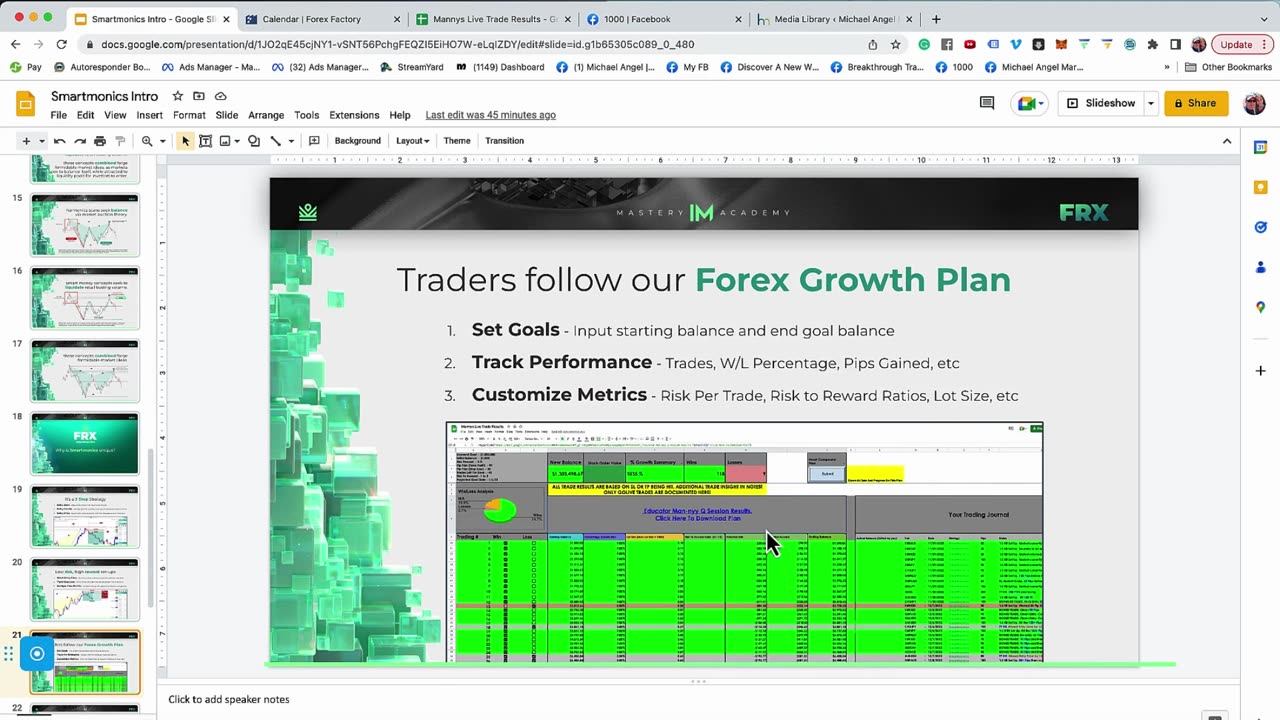Click the Transition button
The image size is (1280, 720).
[504, 141]
